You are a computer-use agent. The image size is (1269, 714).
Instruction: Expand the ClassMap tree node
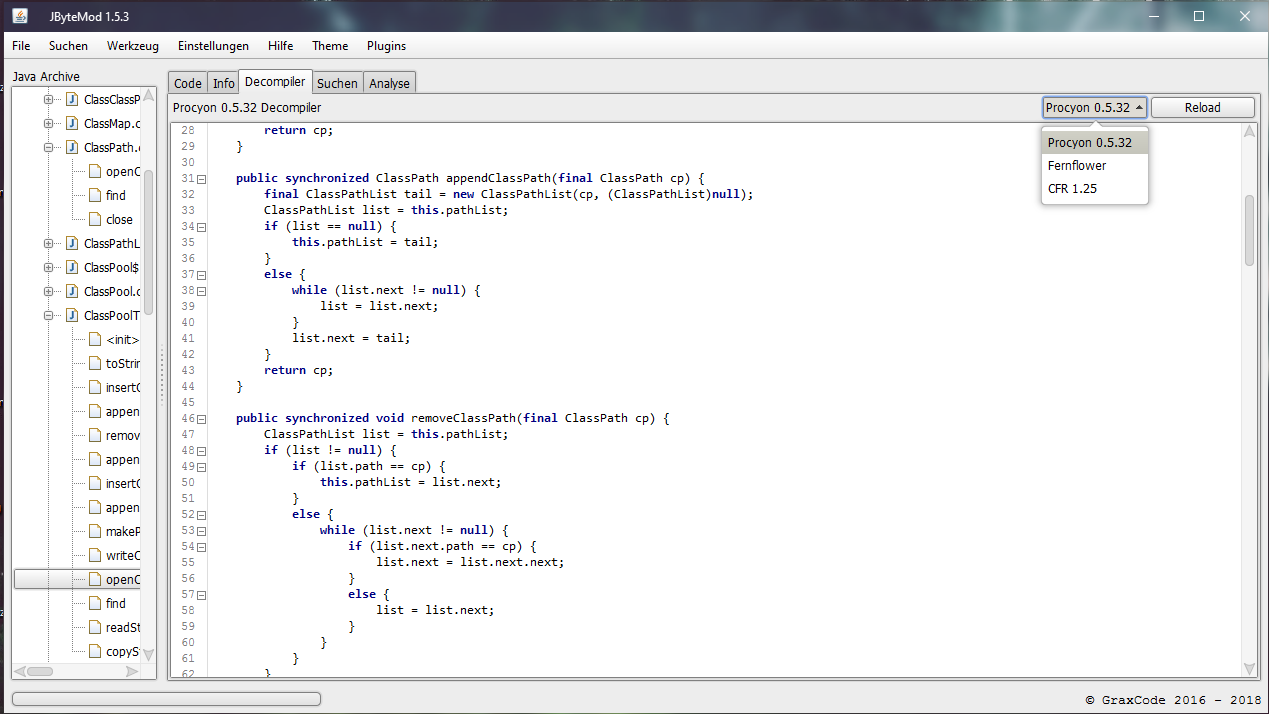[48, 123]
